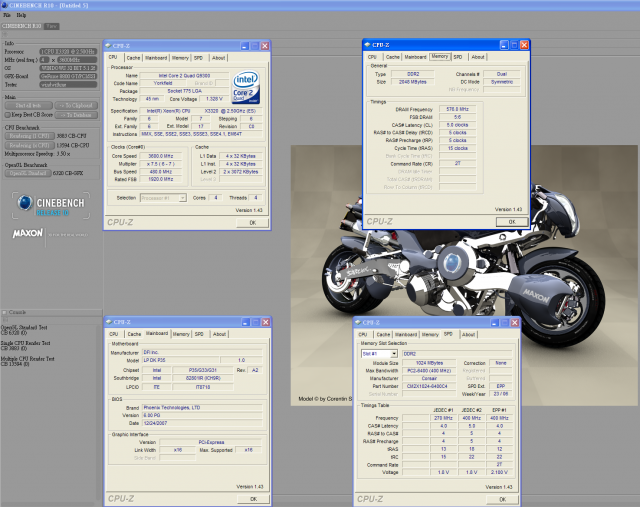640x507 pixels.
Task: Select the Memory tab in the Mainboard-tab CPU-Z window
Action: [x=181, y=334]
